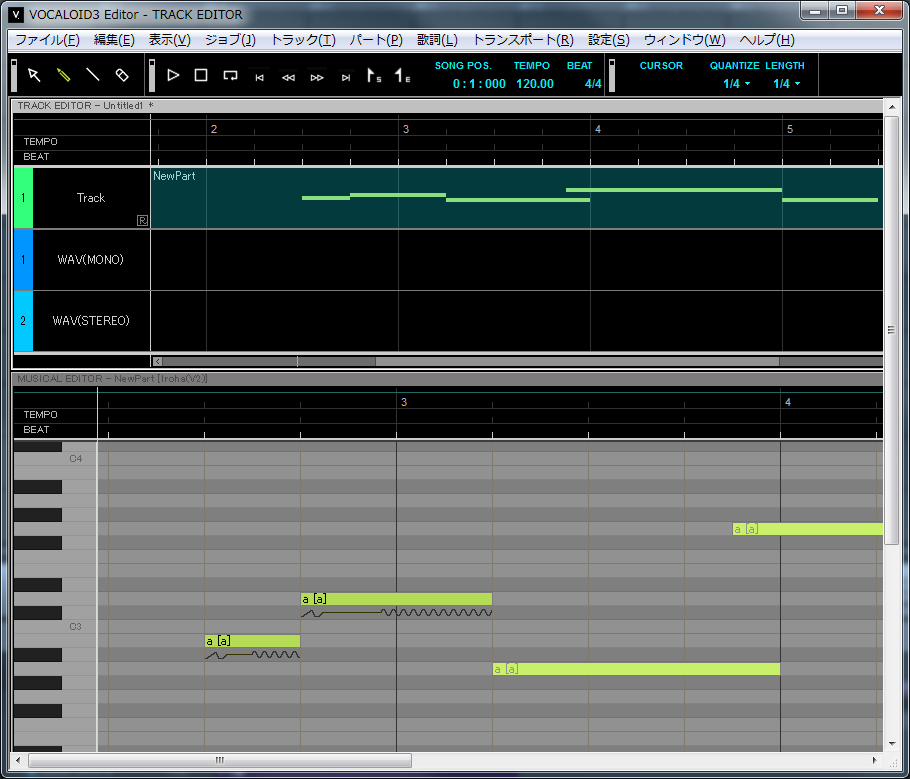Select the arrow pointer tool

pos(34,75)
